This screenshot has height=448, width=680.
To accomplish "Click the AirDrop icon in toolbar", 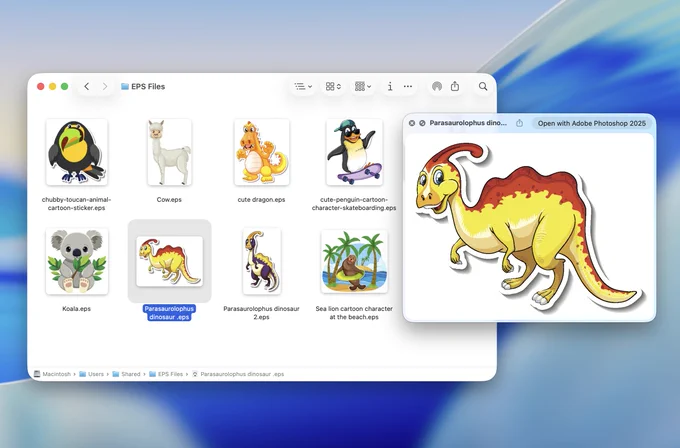I will click(x=437, y=86).
